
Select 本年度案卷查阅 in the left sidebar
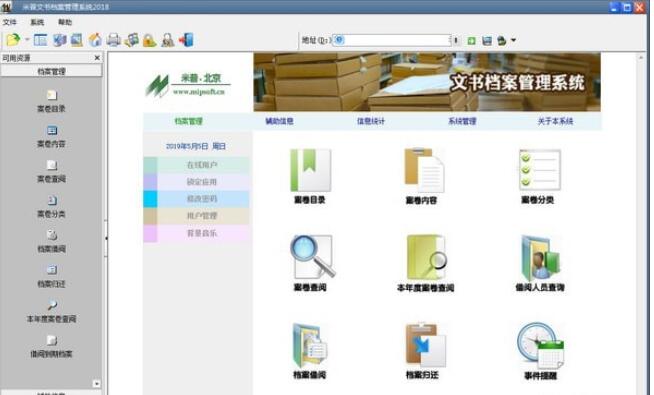coord(51,312)
